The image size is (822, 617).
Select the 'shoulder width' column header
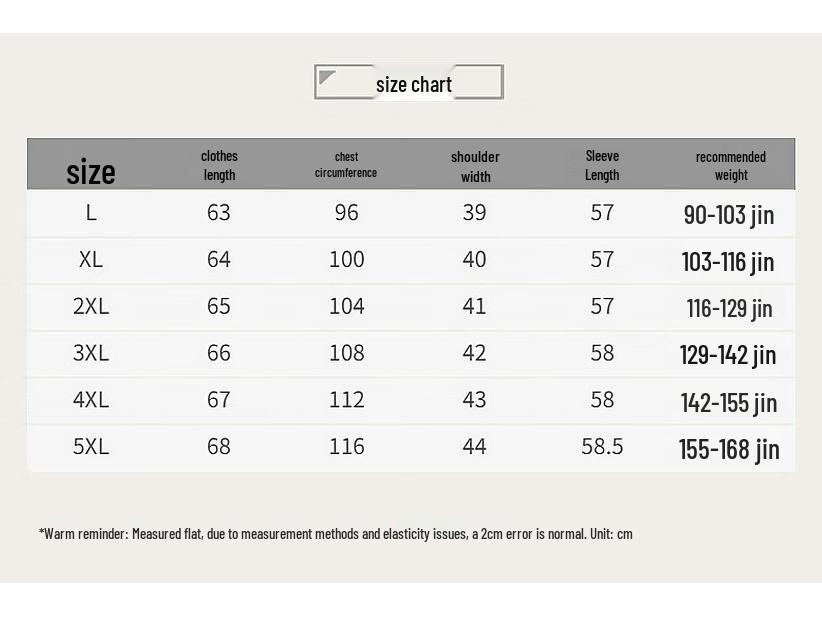[x=475, y=166]
